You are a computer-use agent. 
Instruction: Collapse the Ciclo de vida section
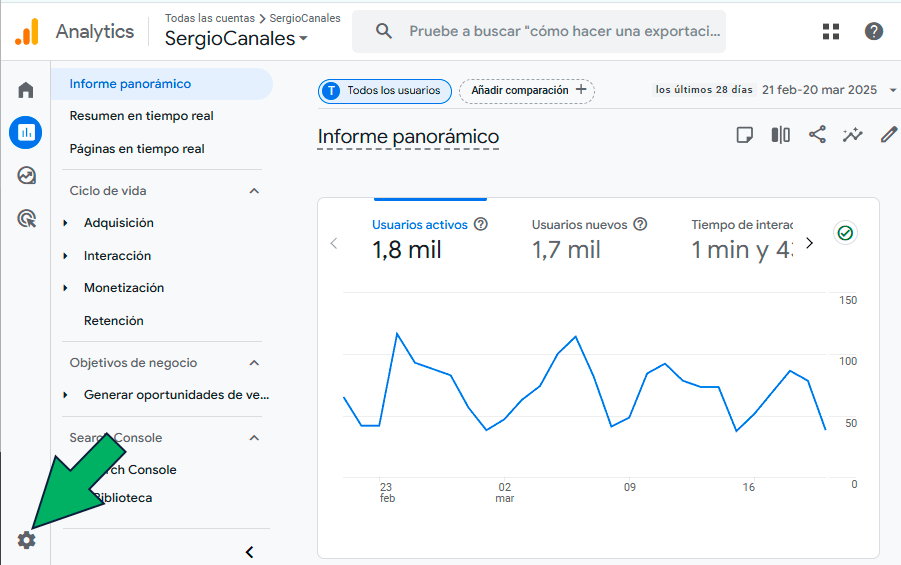254,191
